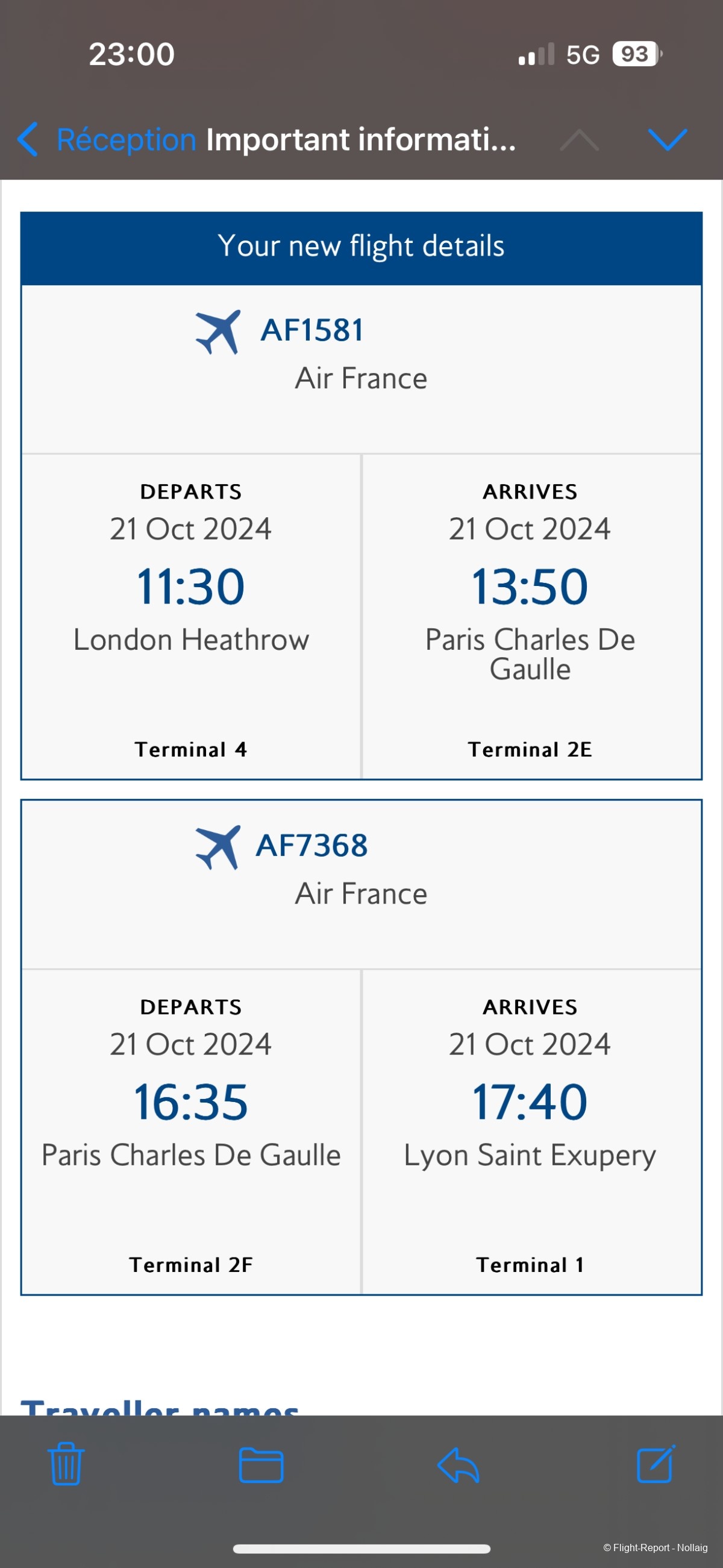
Task: Select the 13:50 arrival time
Action: click(x=530, y=587)
